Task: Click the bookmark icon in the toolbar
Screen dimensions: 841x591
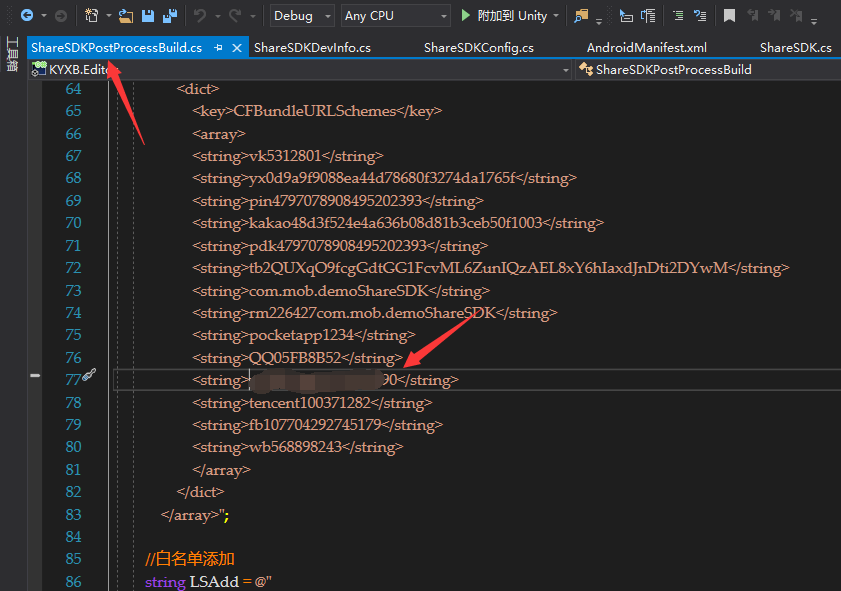Action: [x=730, y=16]
